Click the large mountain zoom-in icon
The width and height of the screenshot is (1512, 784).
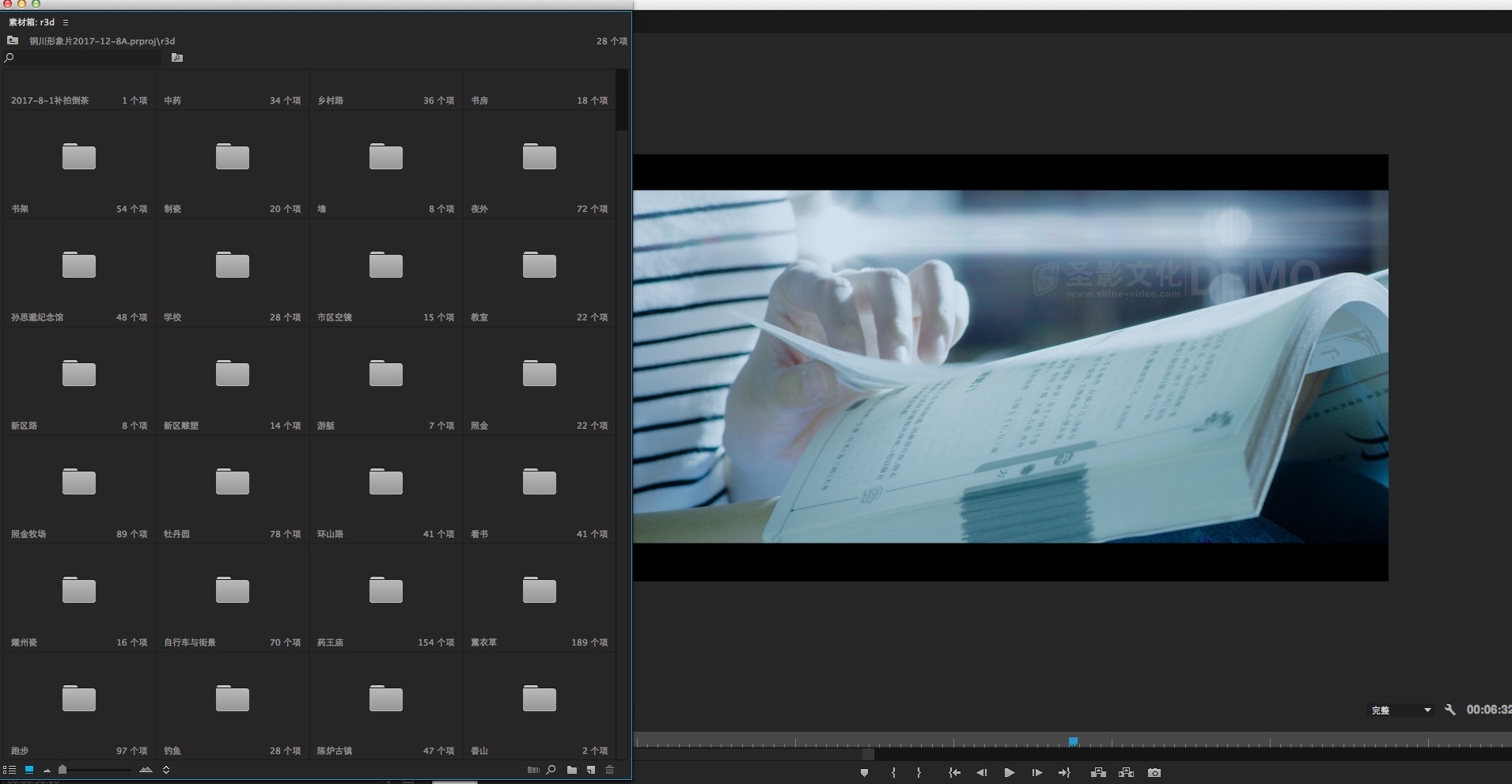coord(146,770)
